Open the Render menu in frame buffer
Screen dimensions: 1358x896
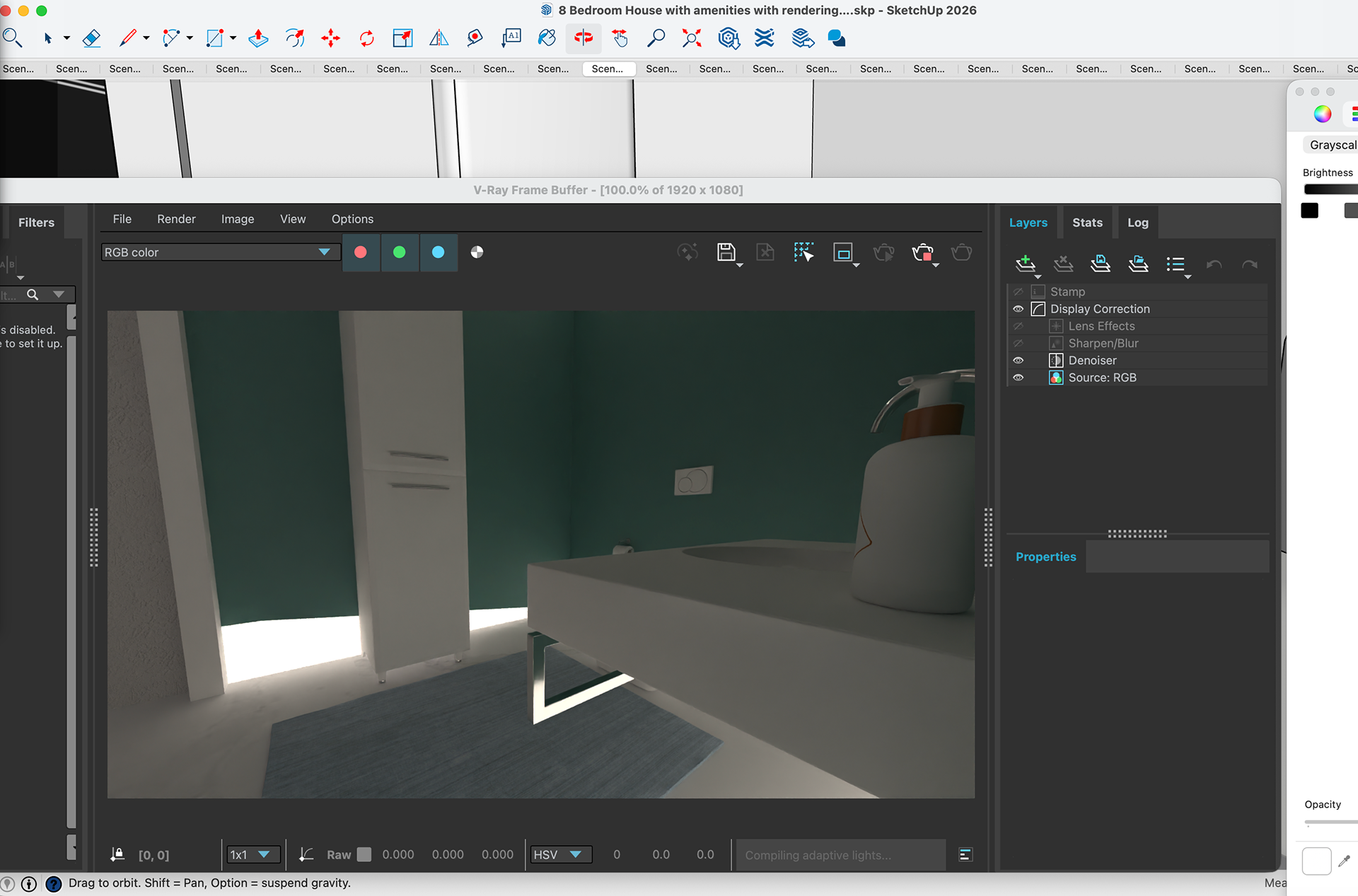click(176, 219)
